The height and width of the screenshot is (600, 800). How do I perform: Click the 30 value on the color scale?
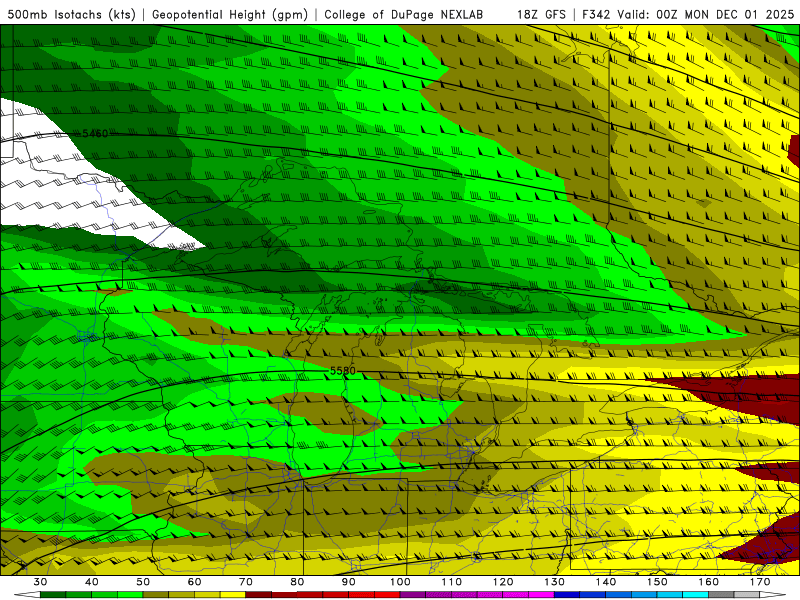click(x=40, y=582)
